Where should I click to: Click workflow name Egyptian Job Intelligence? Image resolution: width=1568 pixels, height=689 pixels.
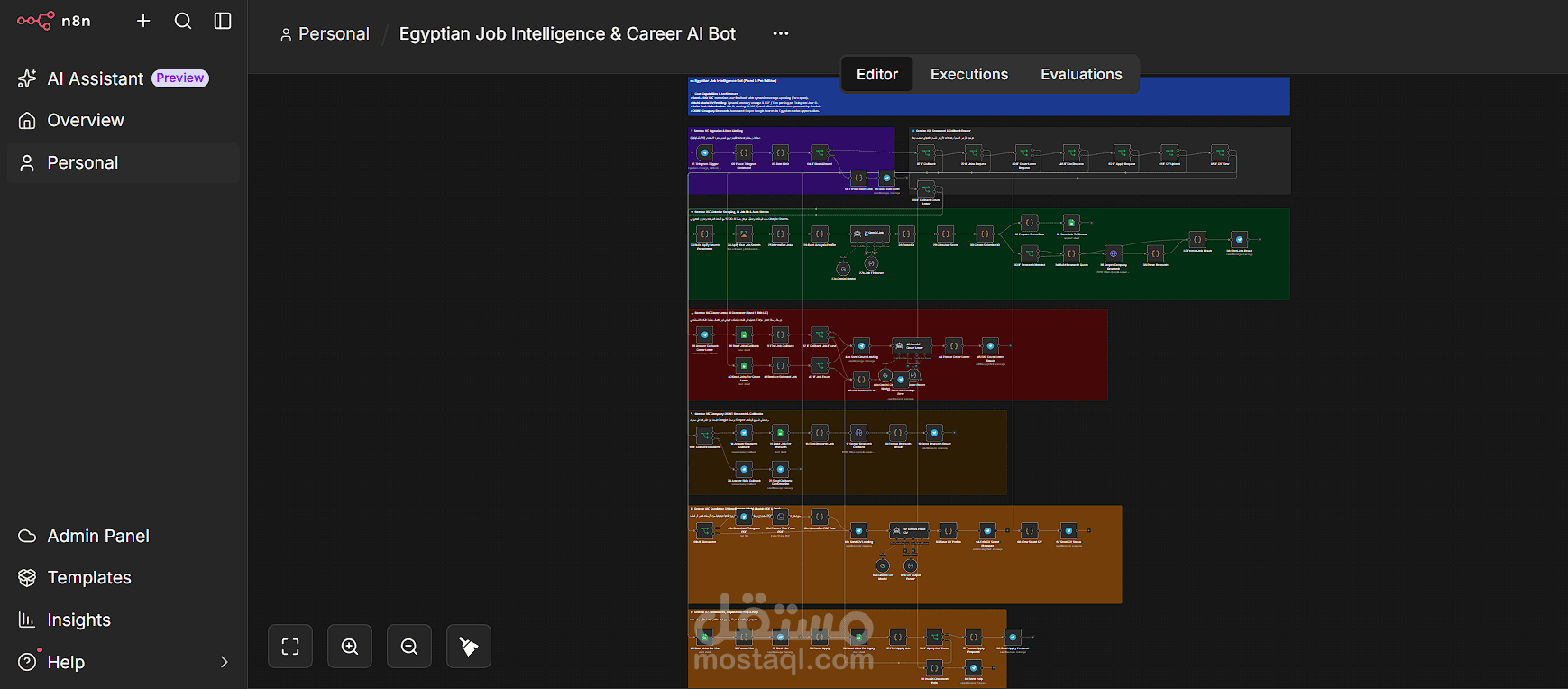(567, 33)
